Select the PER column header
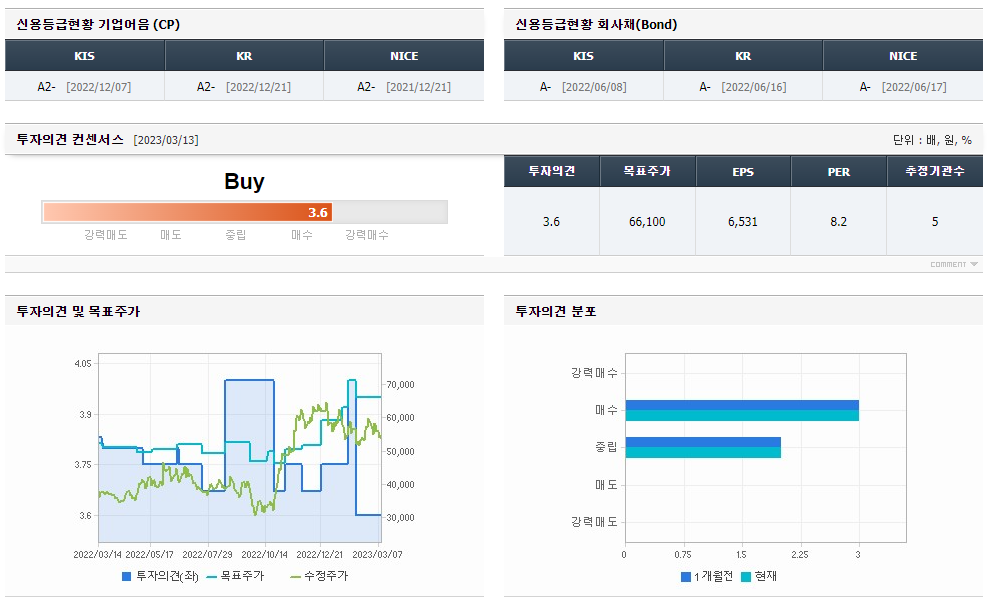Screen dimensions: 987x608 click(x=838, y=171)
